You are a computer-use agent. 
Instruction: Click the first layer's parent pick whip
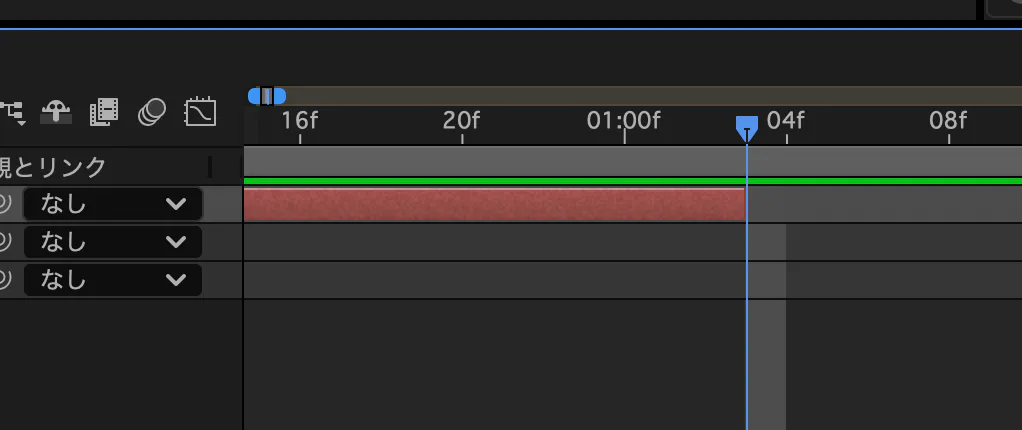[6, 205]
